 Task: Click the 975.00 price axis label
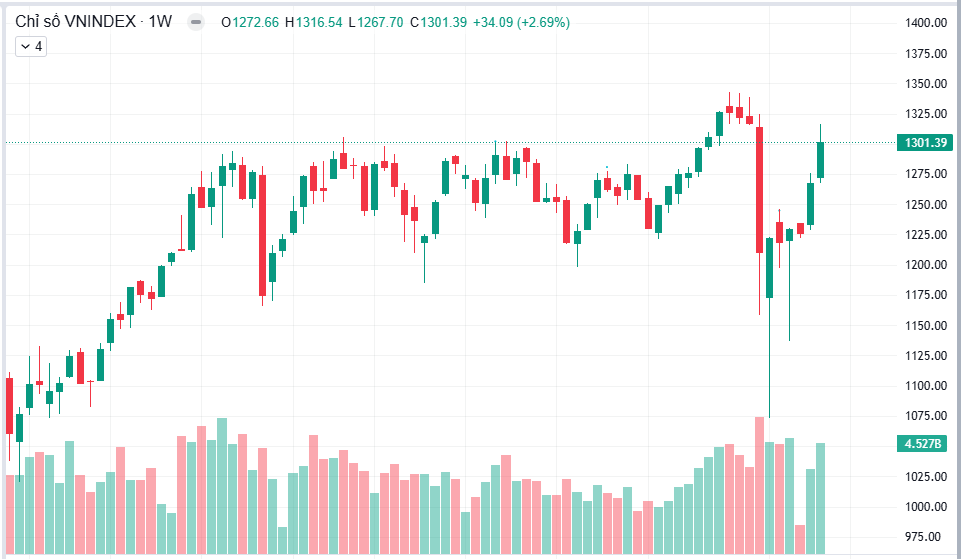(926, 537)
